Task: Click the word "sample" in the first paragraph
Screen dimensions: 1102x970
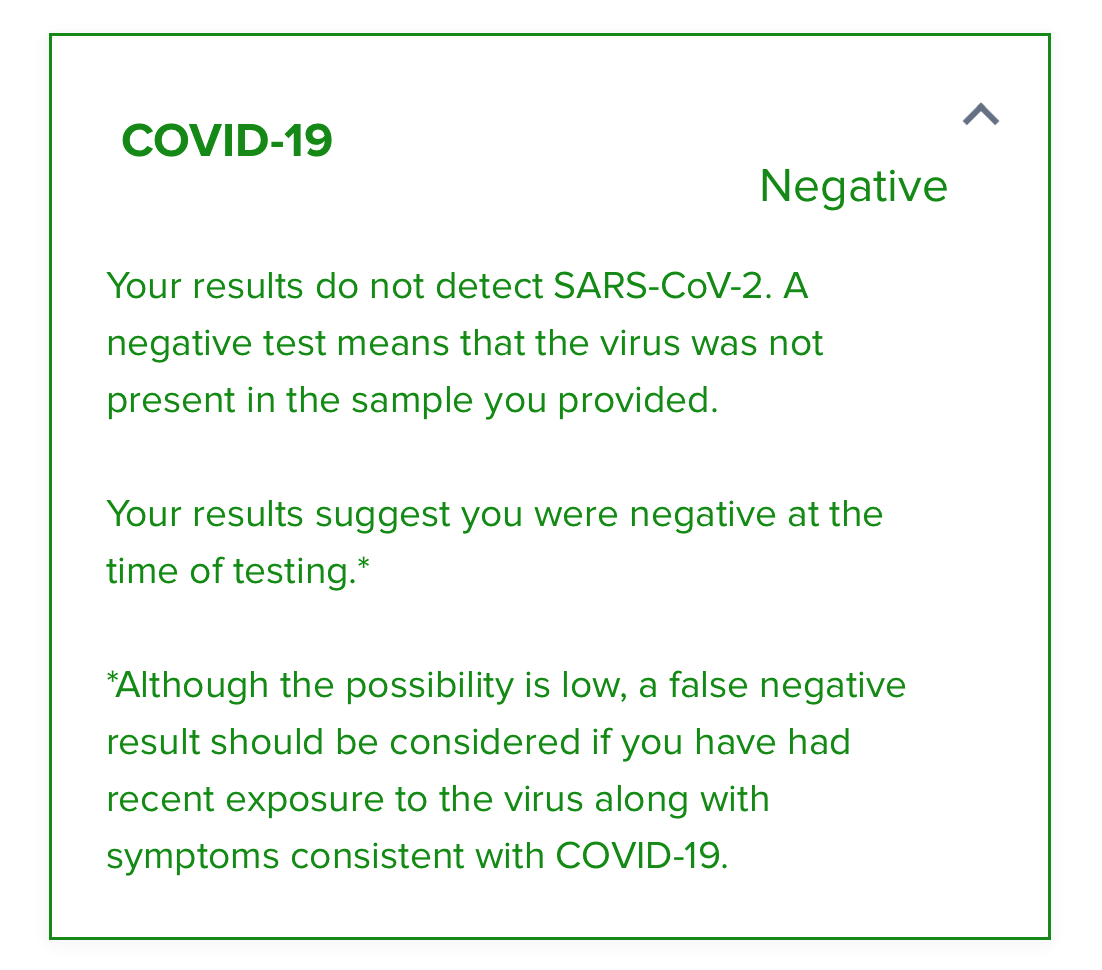Action: point(414,400)
